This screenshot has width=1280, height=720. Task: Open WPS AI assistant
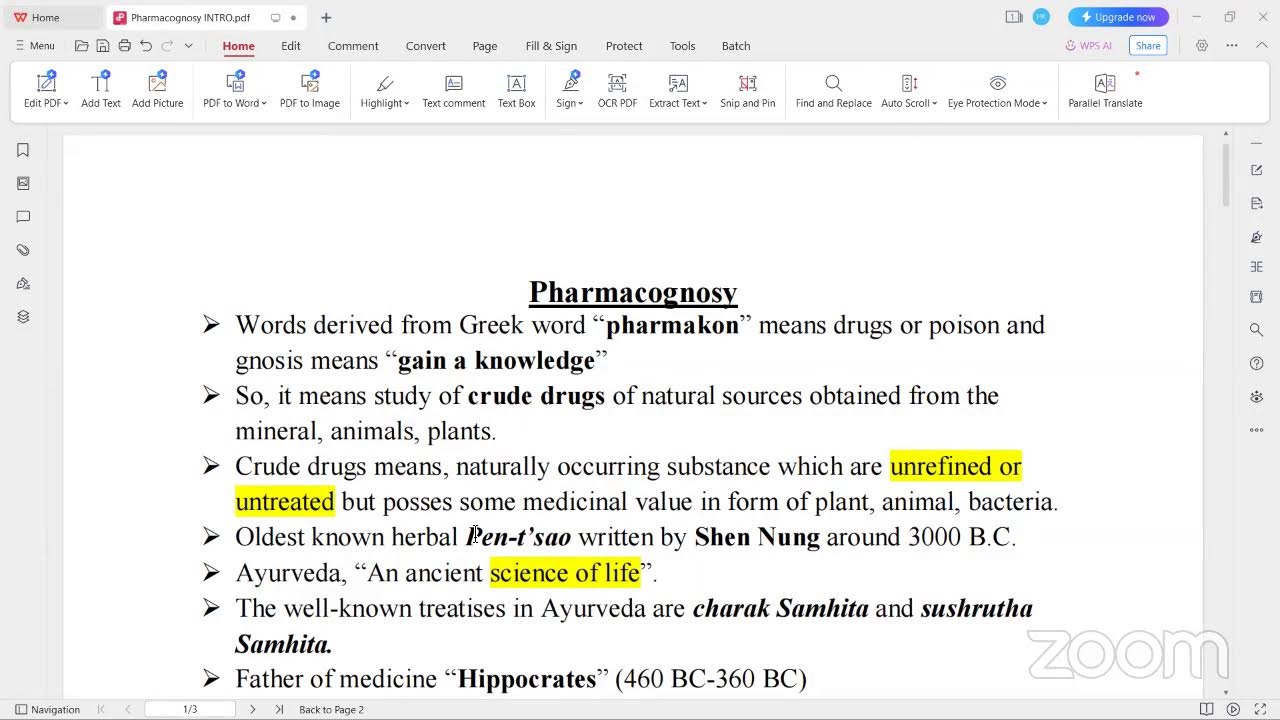tap(1088, 46)
